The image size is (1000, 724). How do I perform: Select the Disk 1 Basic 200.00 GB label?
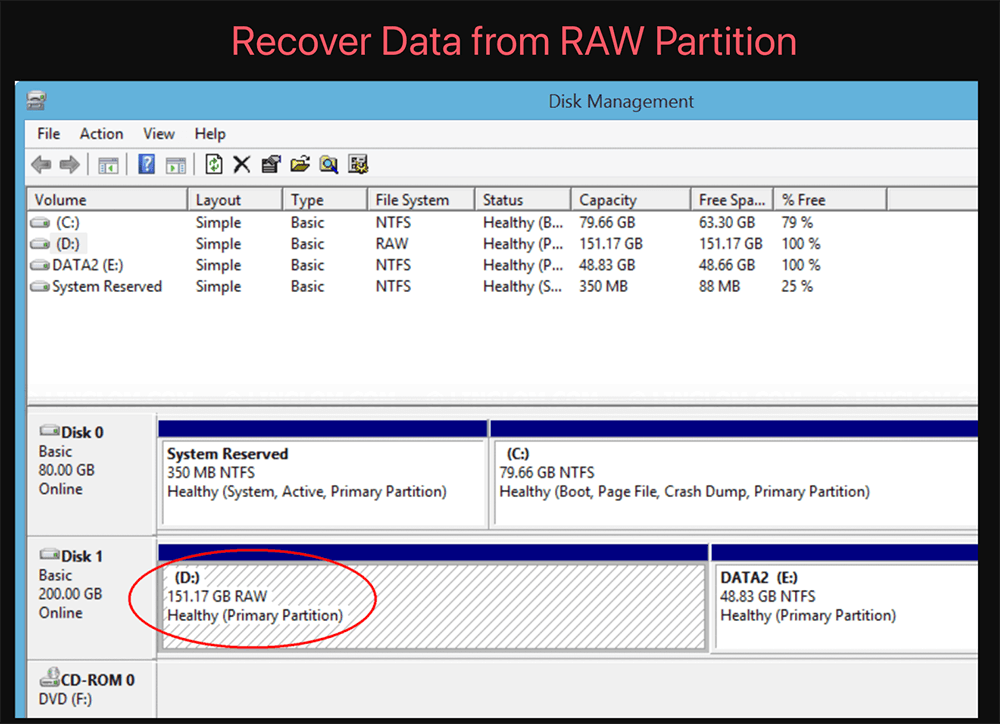tap(91, 598)
